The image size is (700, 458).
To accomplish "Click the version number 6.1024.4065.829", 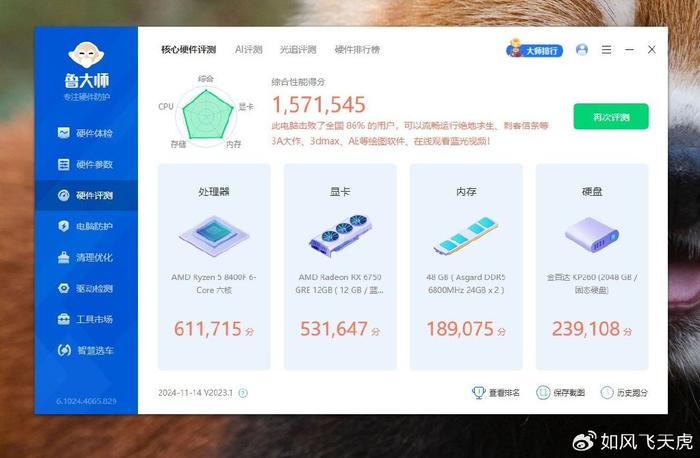I will [86, 401].
